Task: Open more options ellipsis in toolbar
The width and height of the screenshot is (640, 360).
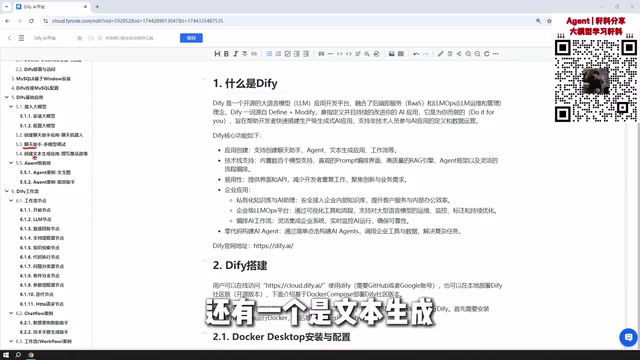Action: click(496, 54)
